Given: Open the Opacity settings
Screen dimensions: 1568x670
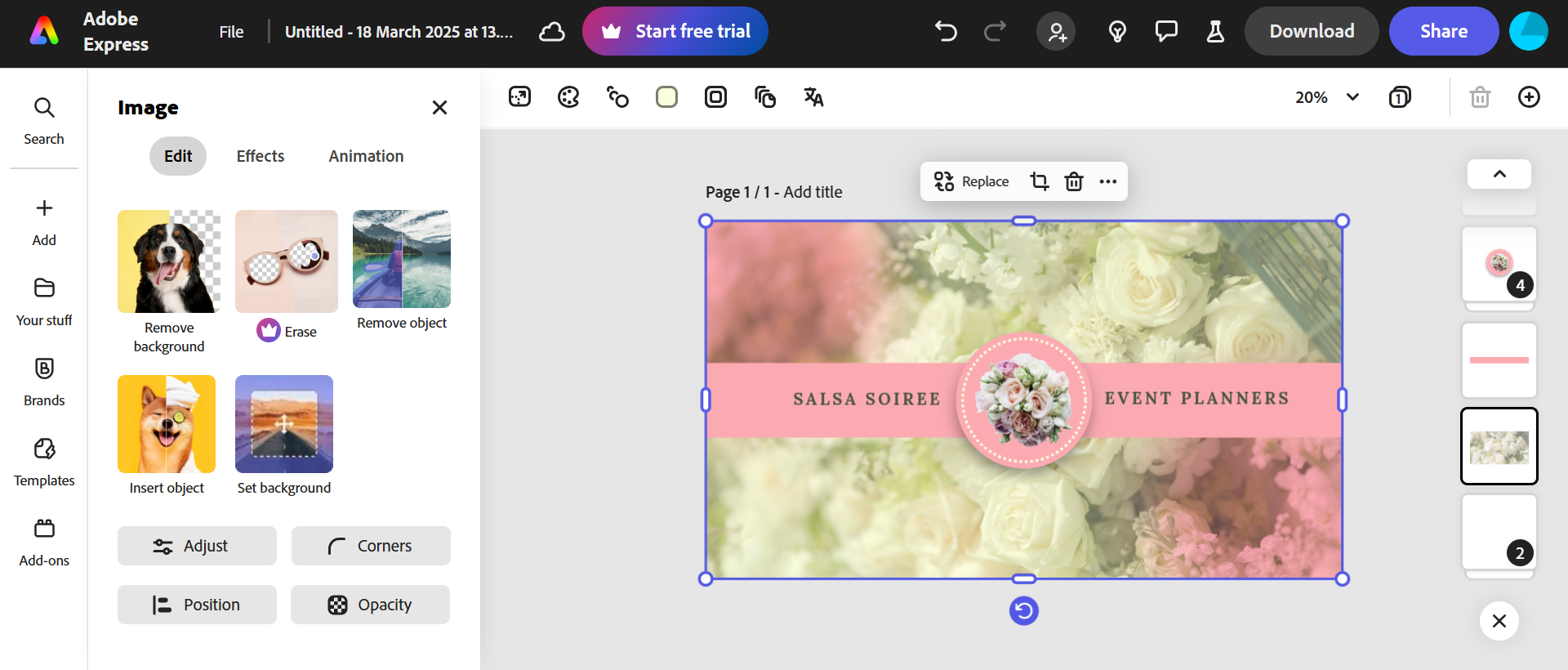Looking at the screenshot, I should [370, 605].
